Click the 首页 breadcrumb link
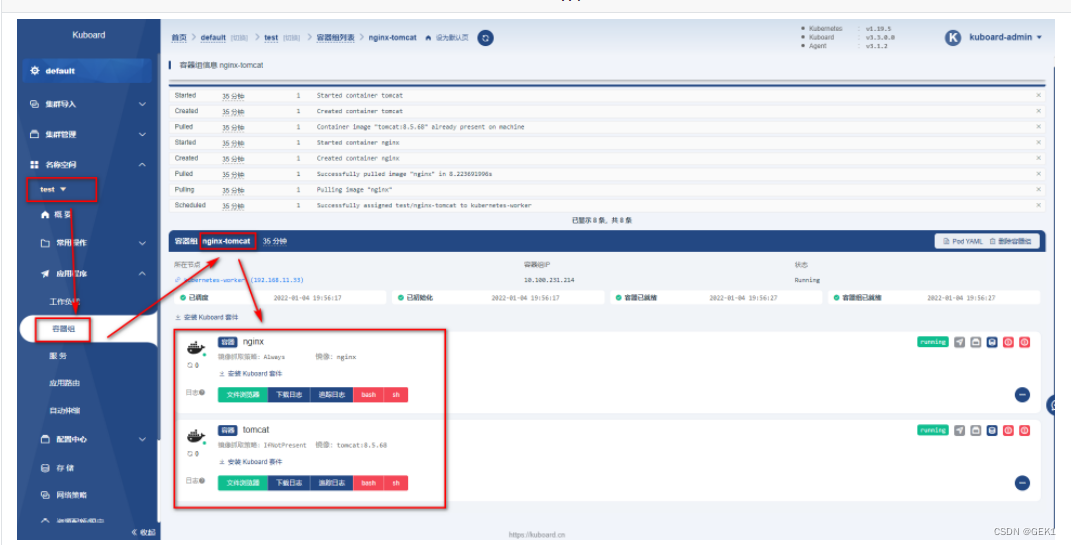 click(x=178, y=38)
